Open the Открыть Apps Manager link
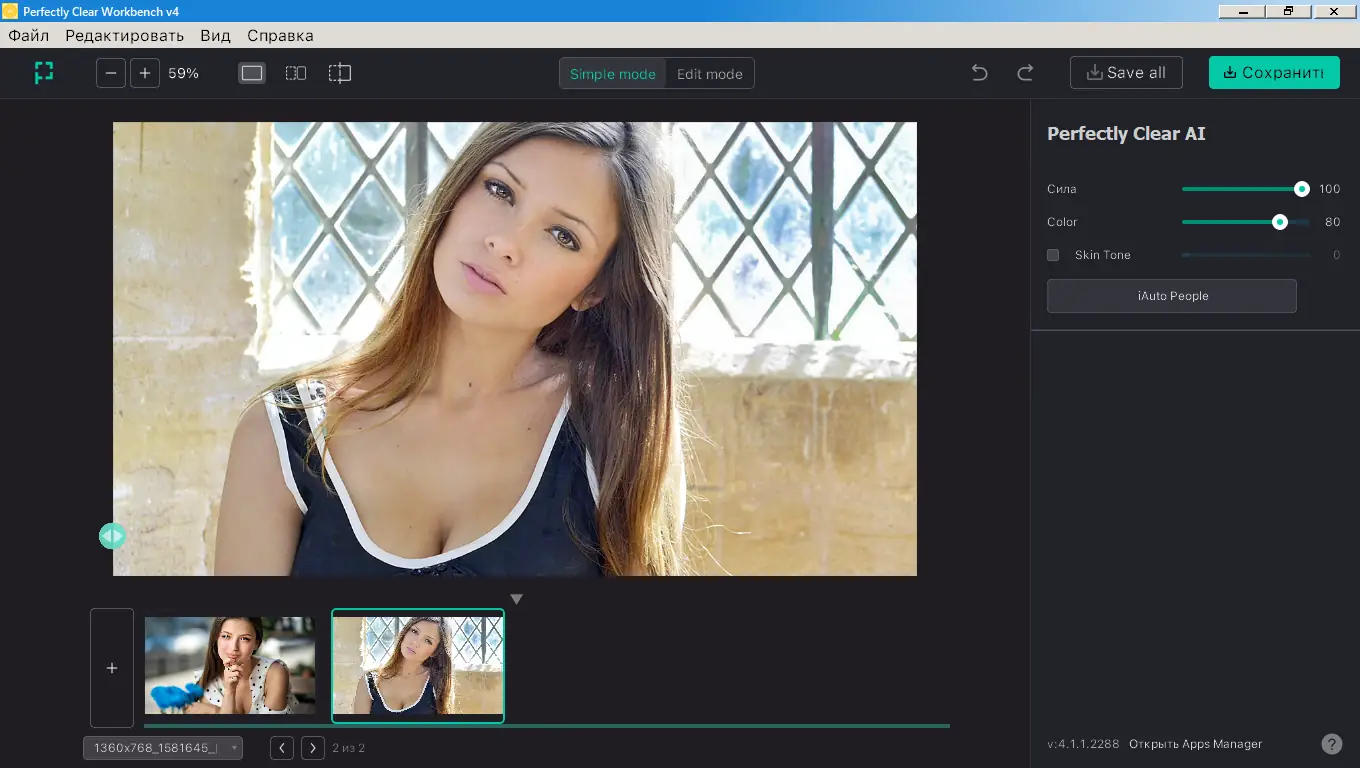This screenshot has height=768, width=1360. point(1196,744)
